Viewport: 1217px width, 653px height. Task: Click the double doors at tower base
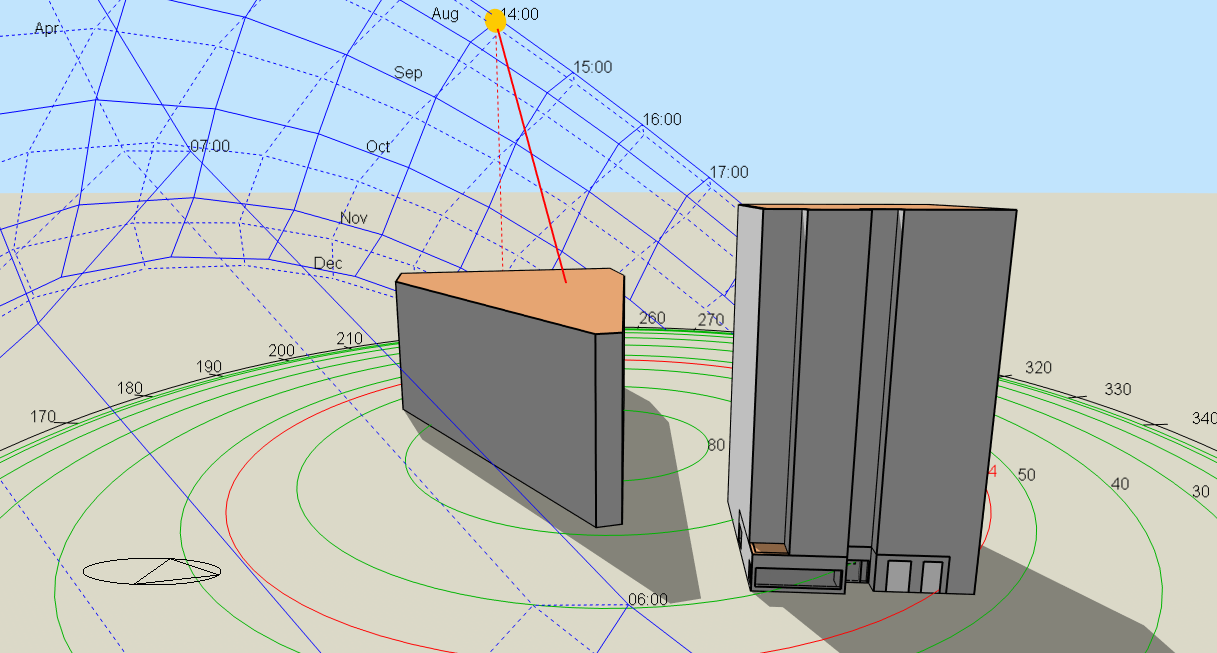coord(914,576)
